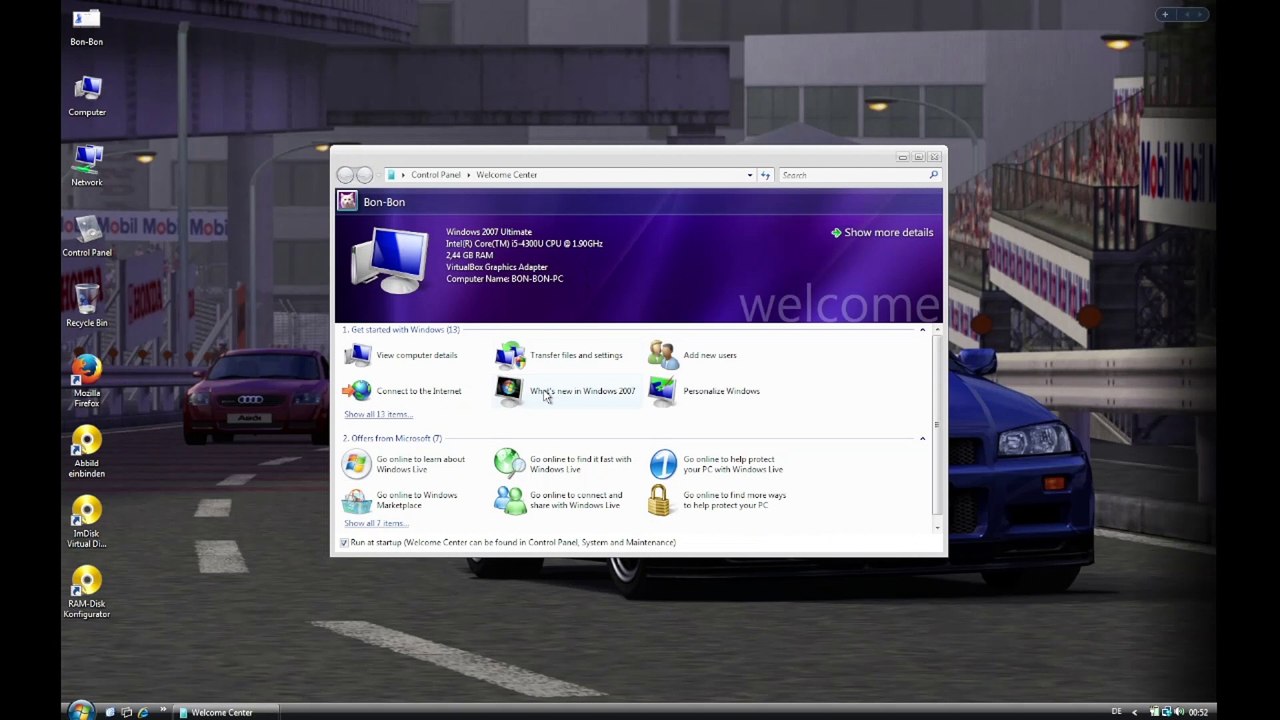Image resolution: width=1280 pixels, height=720 pixels.
Task: Open dropdown after Control Panel breadcrumb
Action: 468,175
